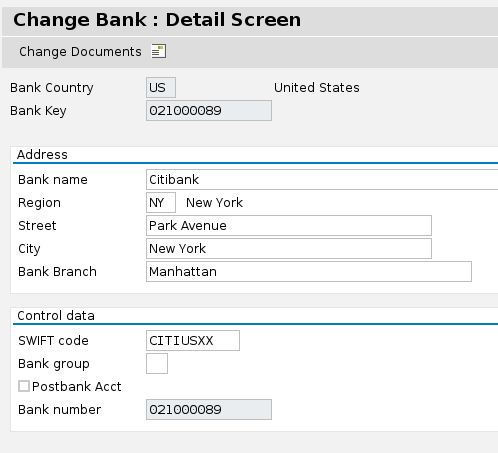
Task: Edit the City field showing New York
Action: coord(289,249)
